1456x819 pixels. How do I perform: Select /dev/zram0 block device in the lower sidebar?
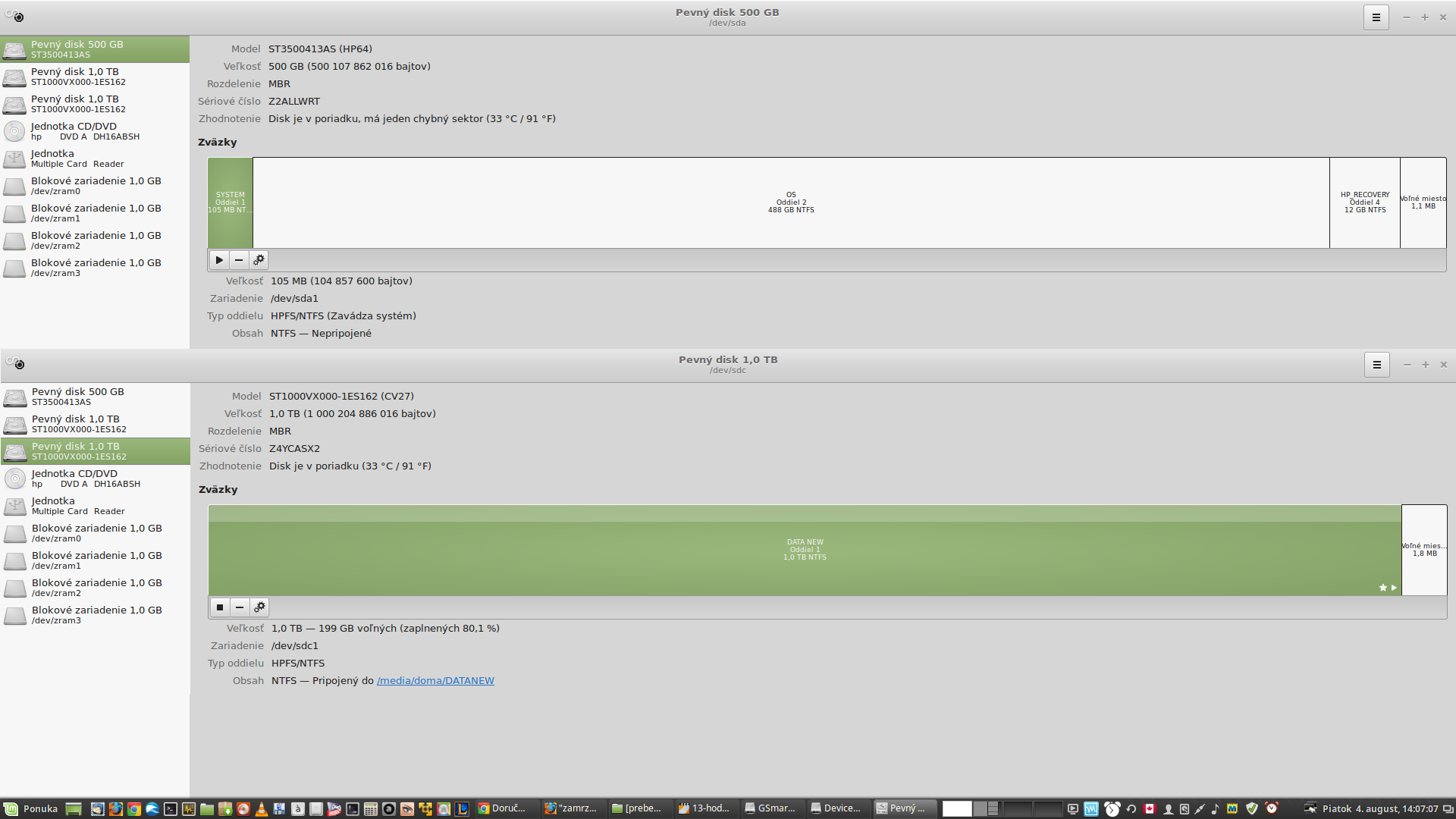pos(95,533)
